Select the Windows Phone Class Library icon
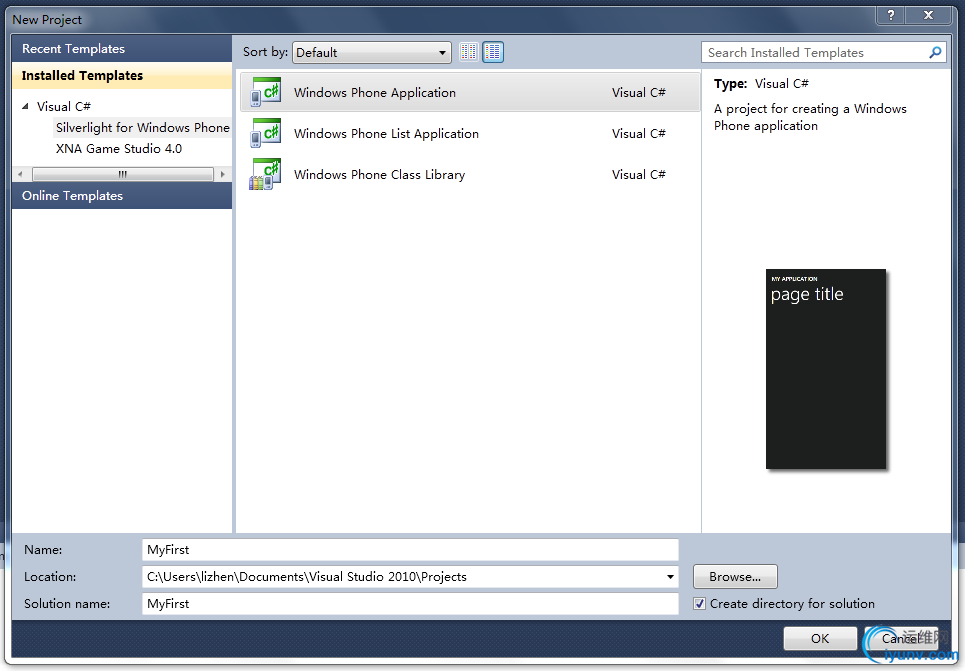The image size is (965, 671). pos(266,175)
